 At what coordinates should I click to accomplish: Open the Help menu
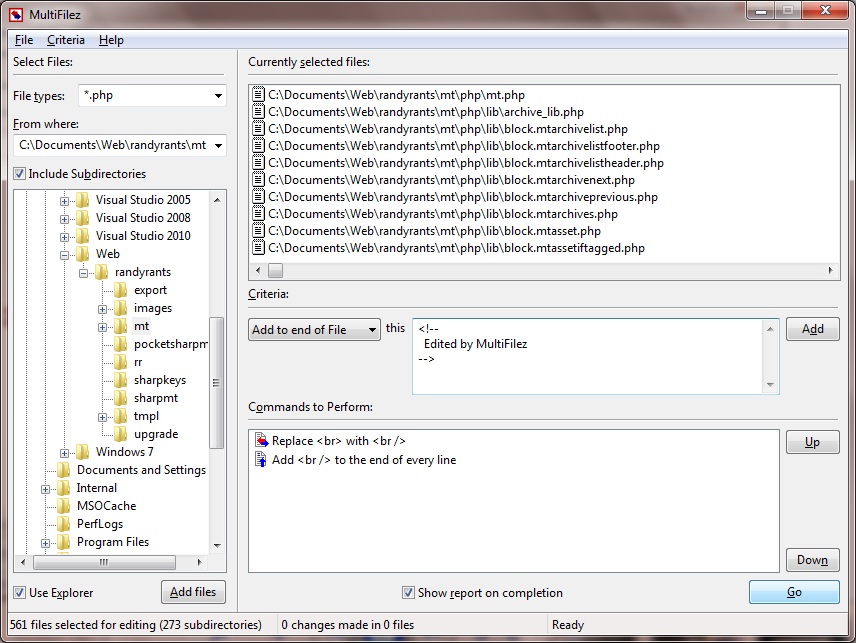pos(111,40)
